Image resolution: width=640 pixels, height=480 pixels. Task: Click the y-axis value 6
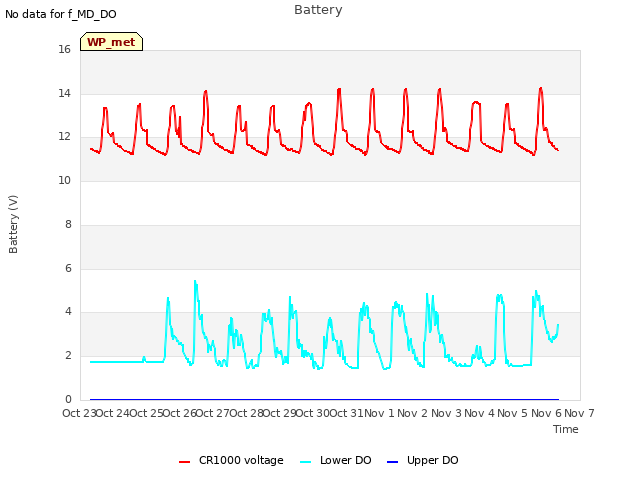tap(68, 268)
